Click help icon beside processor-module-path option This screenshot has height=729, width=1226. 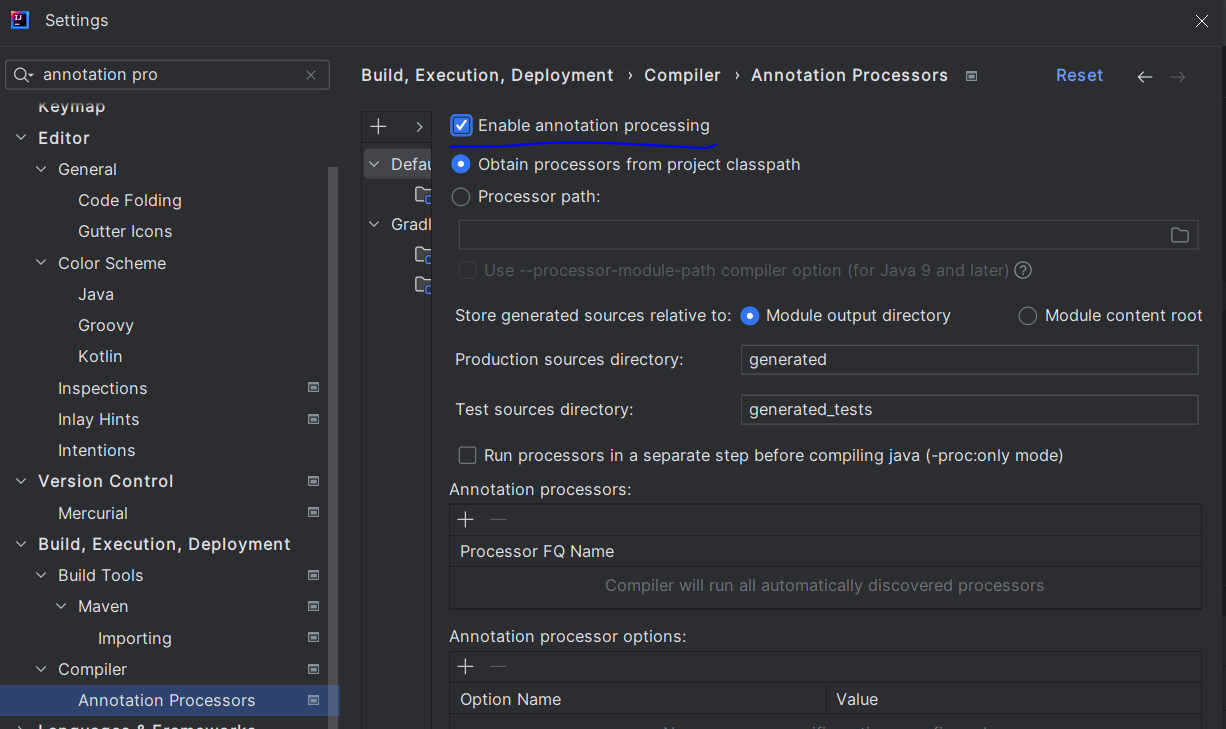point(1023,270)
